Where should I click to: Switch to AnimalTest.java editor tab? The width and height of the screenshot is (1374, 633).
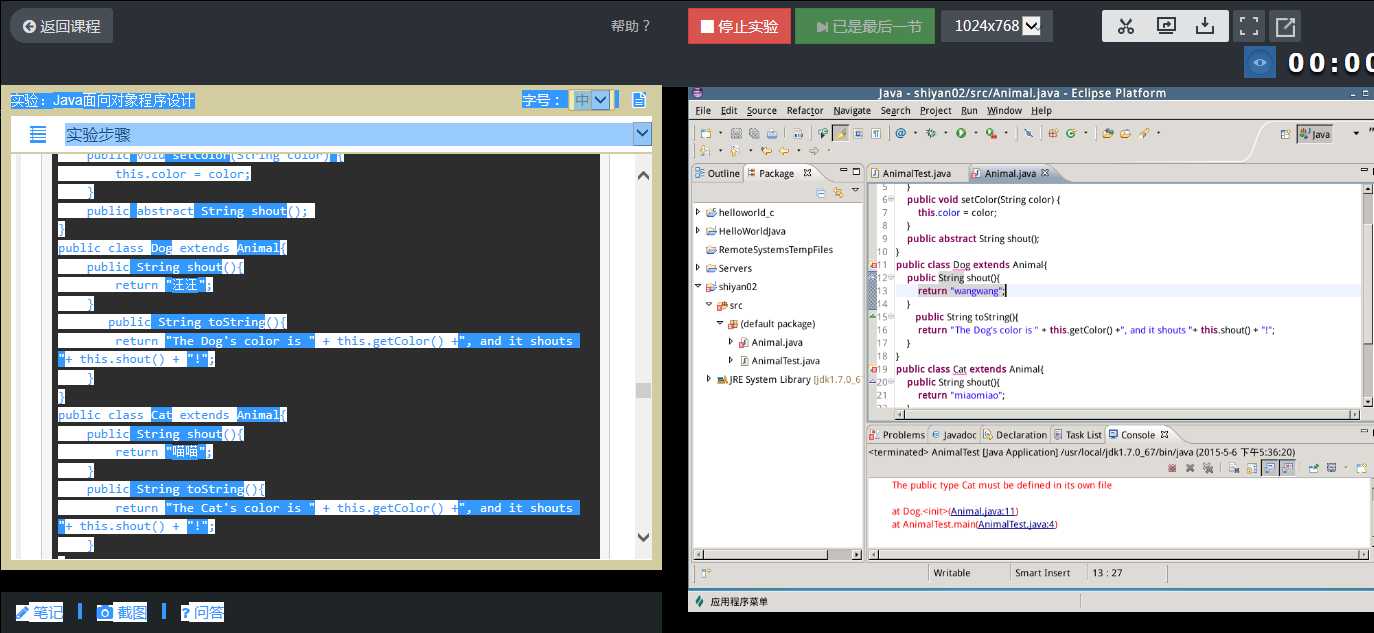click(x=917, y=173)
